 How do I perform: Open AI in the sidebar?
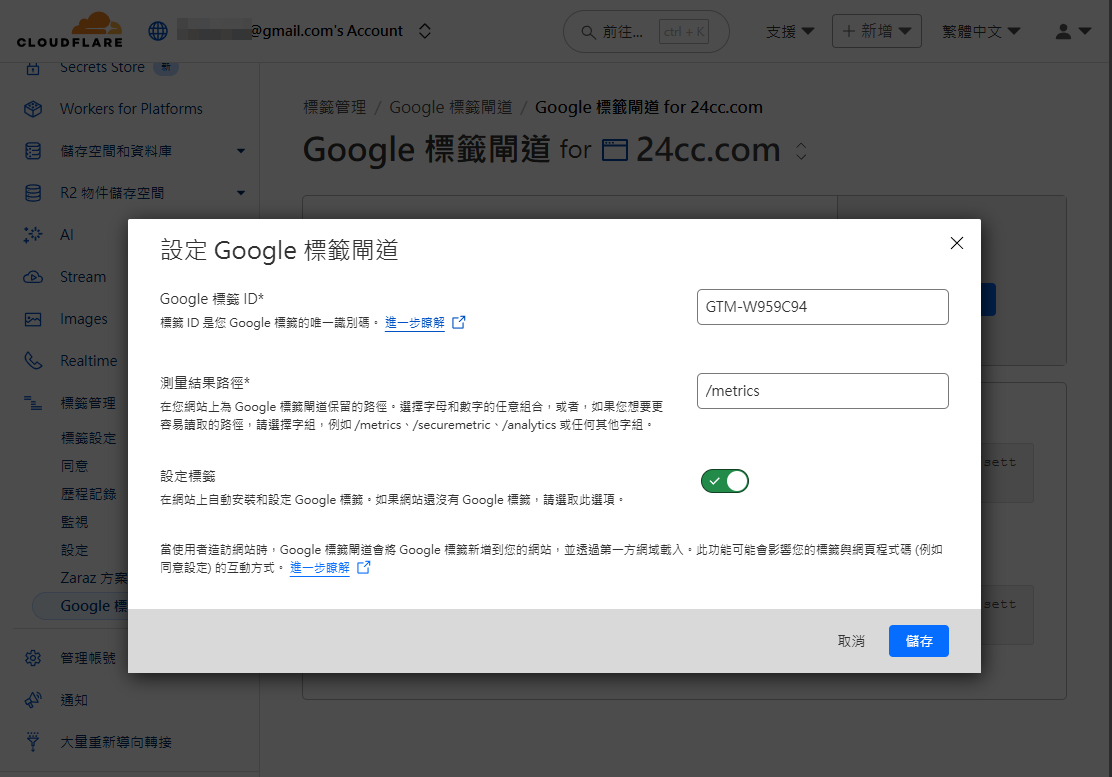tap(67, 235)
